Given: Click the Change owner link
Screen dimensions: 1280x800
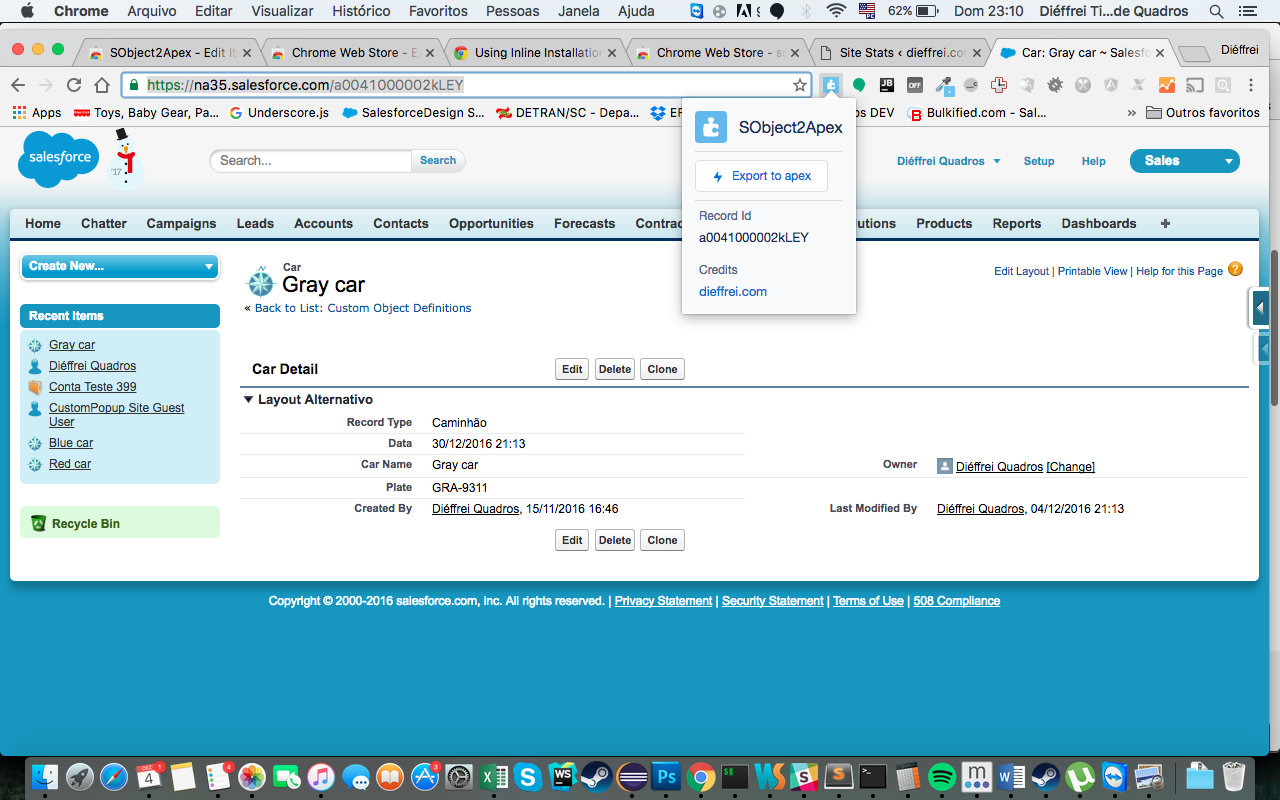Looking at the screenshot, I should pyautogui.click(x=1070, y=467).
